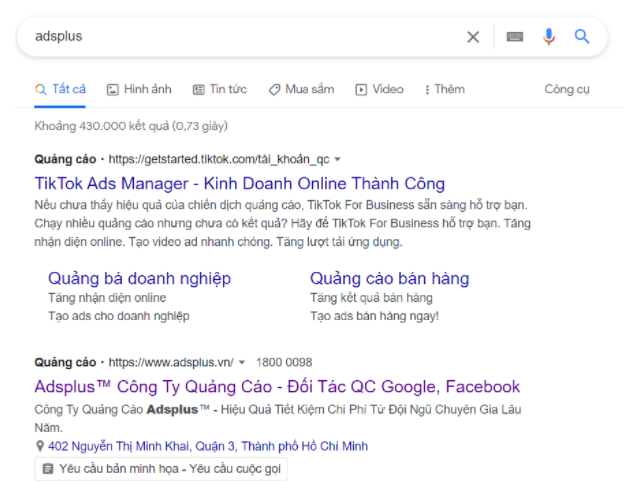Open Công cụ search tools
Screen dimensions: 624x493
tap(567, 89)
